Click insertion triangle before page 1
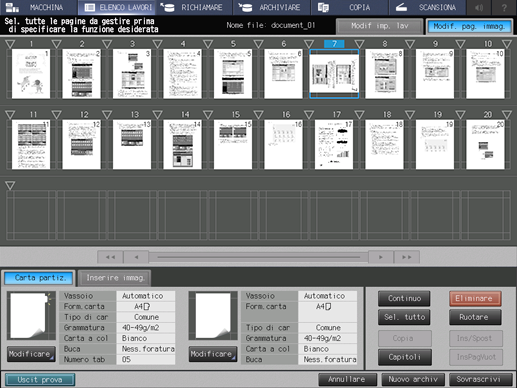 coord(10,44)
